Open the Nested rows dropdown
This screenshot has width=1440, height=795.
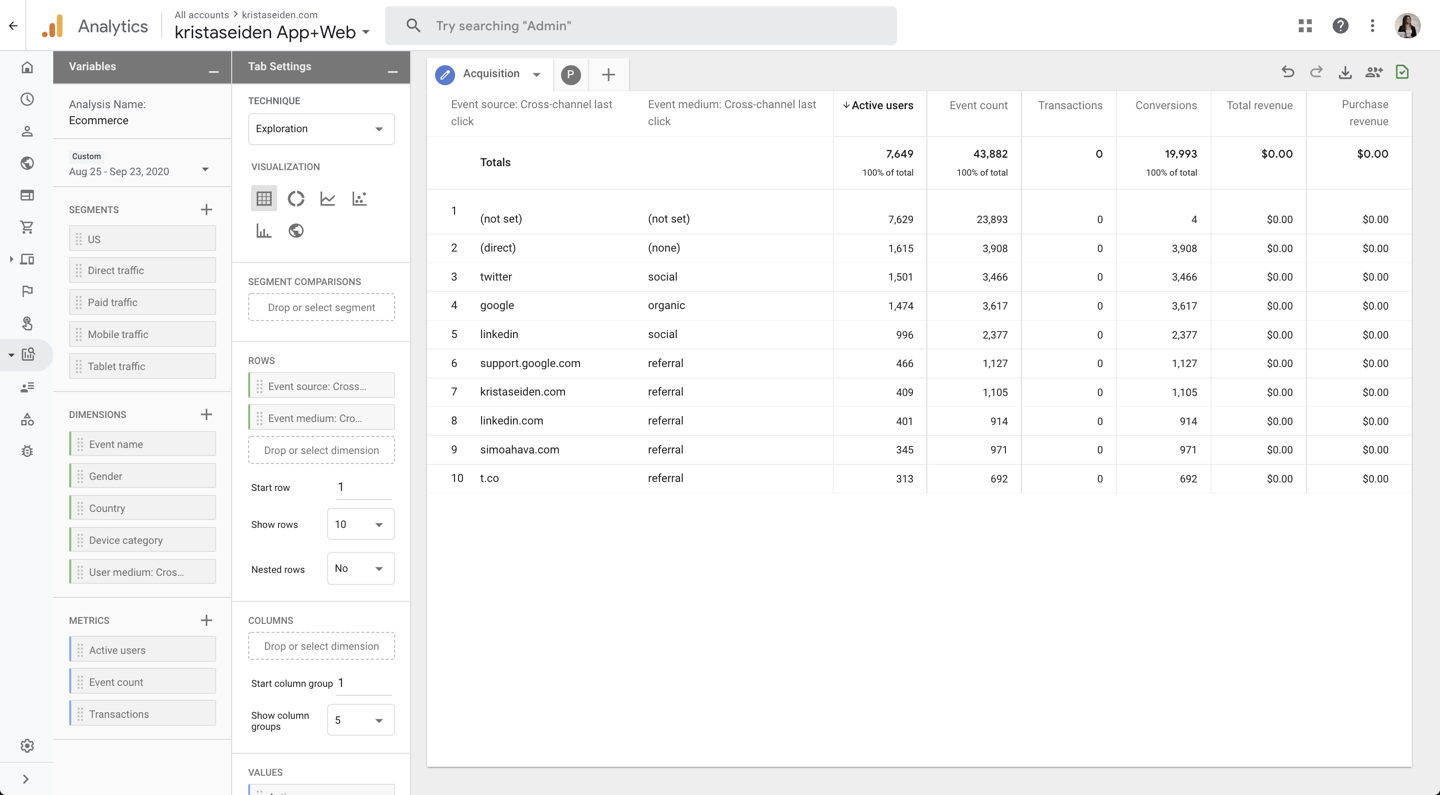tap(360, 569)
